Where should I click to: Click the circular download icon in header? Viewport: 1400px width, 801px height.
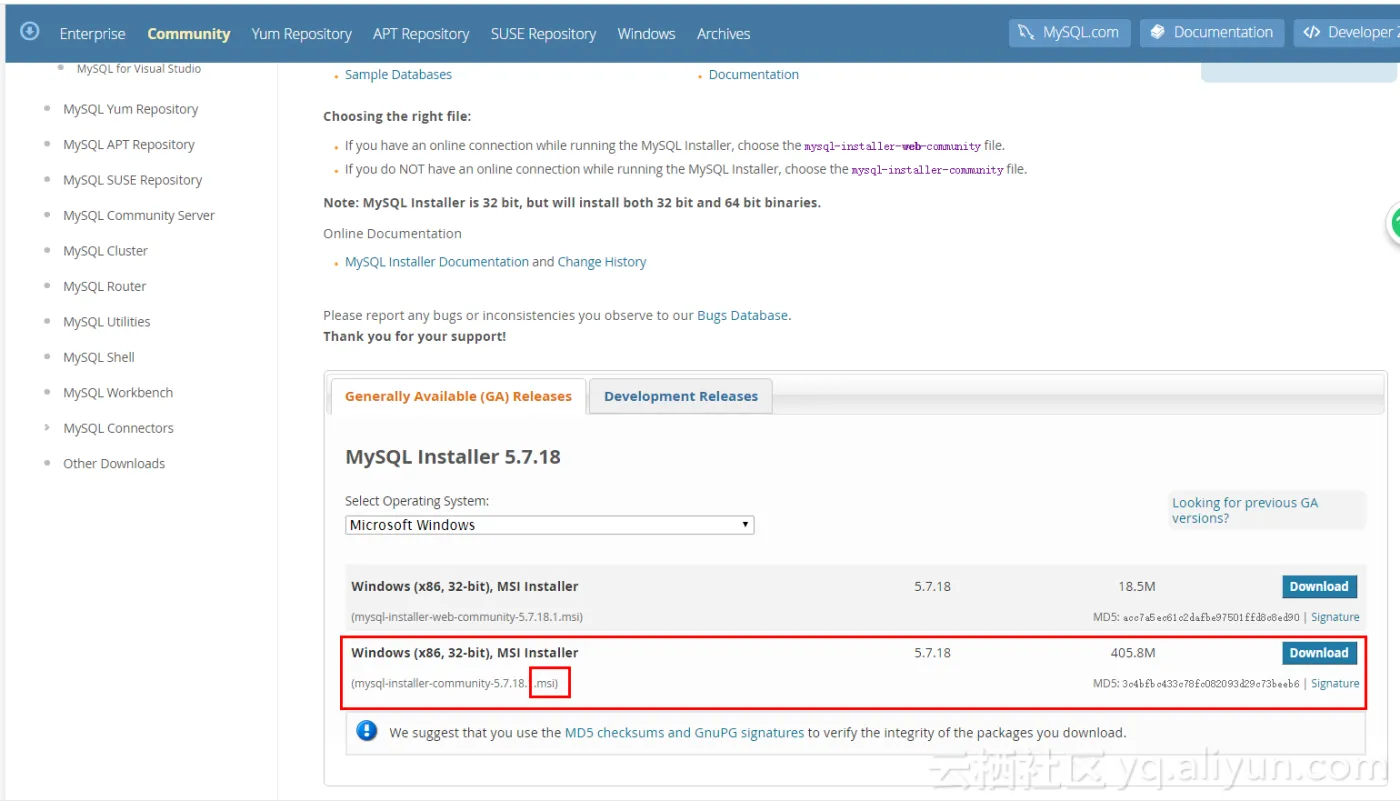pos(29,32)
